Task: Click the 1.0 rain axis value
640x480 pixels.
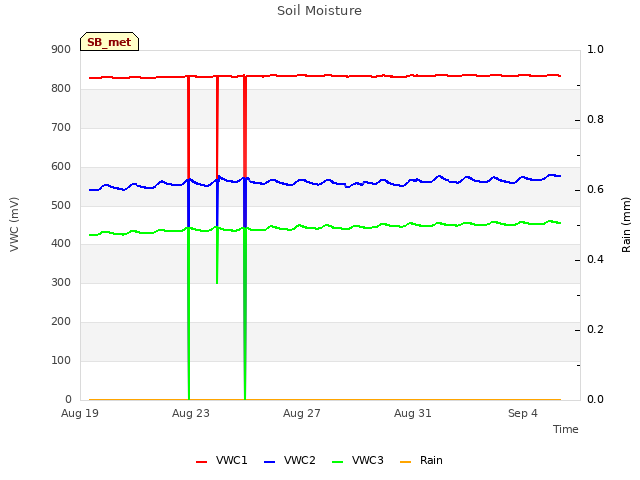Action: pos(595,49)
